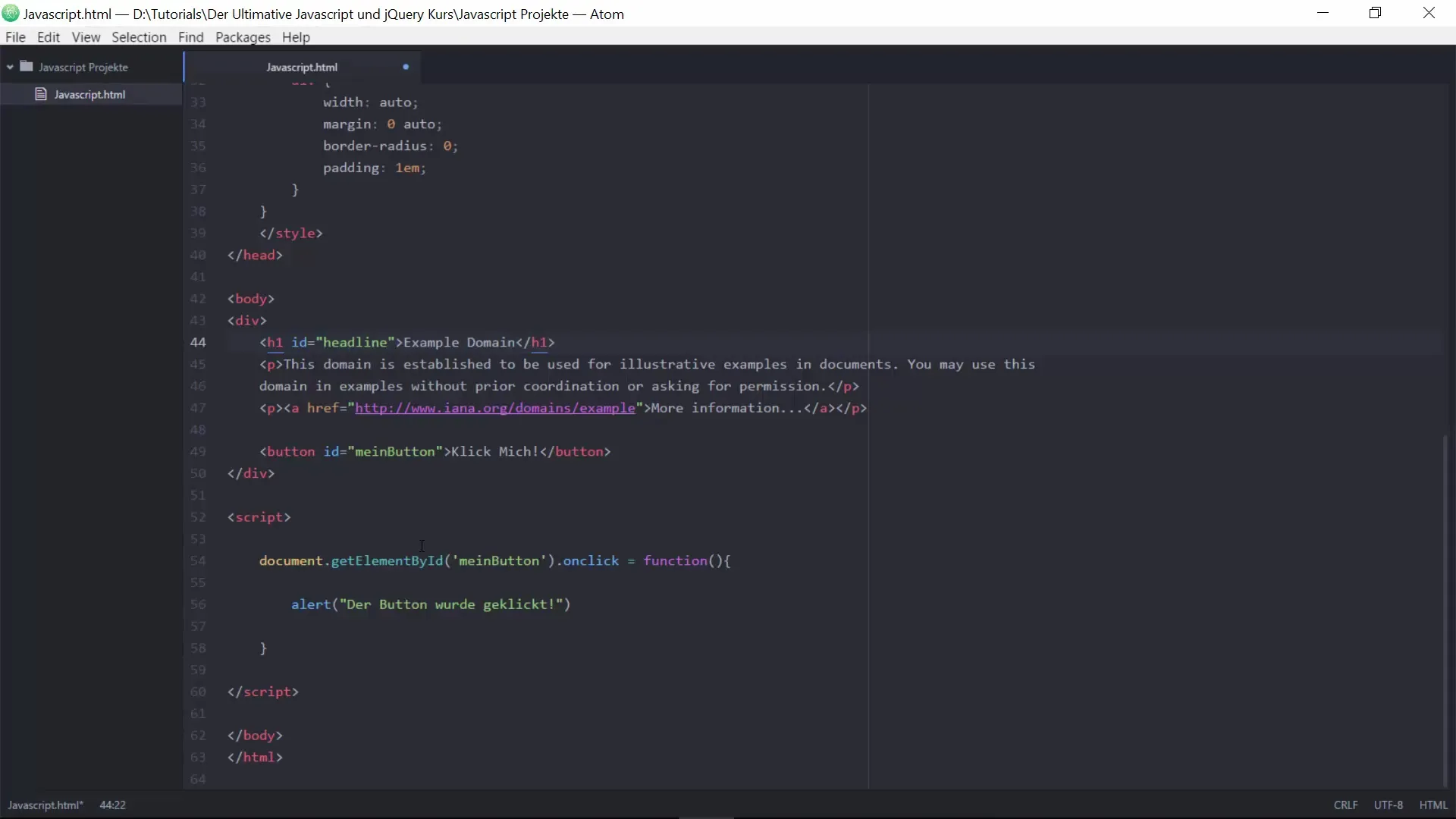
Task: Click the Atom logo in title bar
Action: [11, 14]
